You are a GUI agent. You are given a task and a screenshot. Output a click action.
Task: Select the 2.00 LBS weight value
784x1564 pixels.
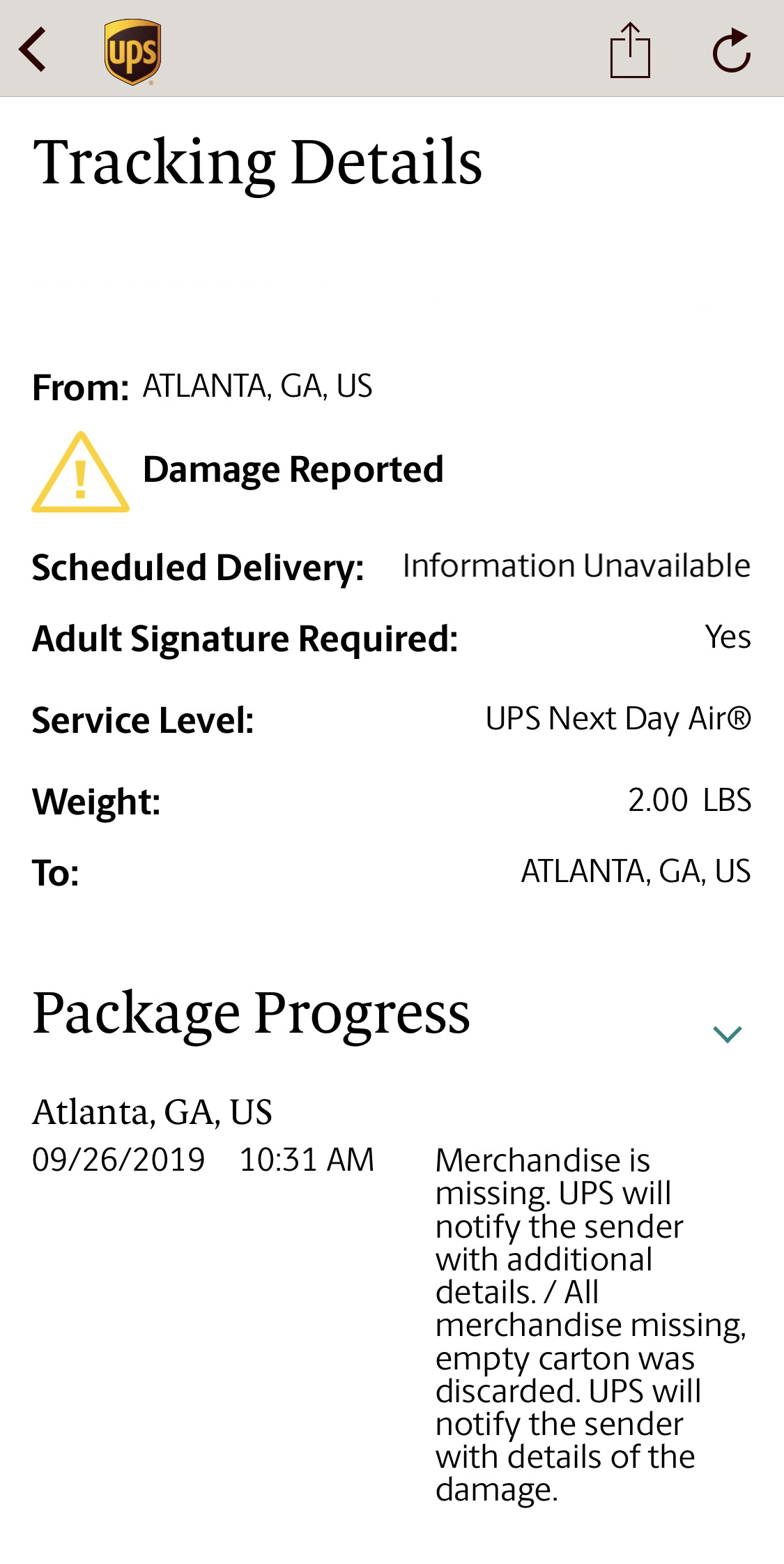point(689,800)
